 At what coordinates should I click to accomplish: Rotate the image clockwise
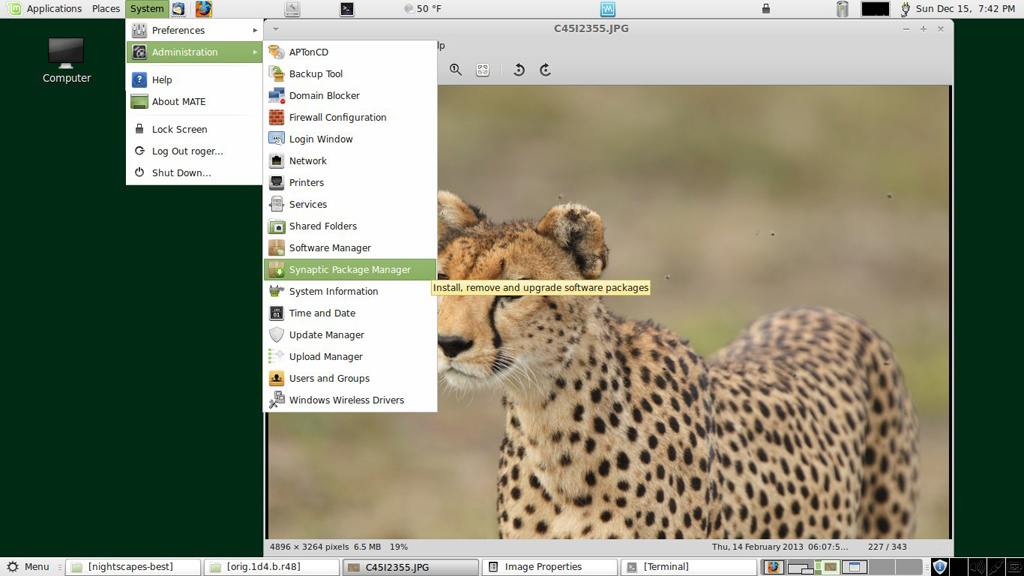coord(545,70)
